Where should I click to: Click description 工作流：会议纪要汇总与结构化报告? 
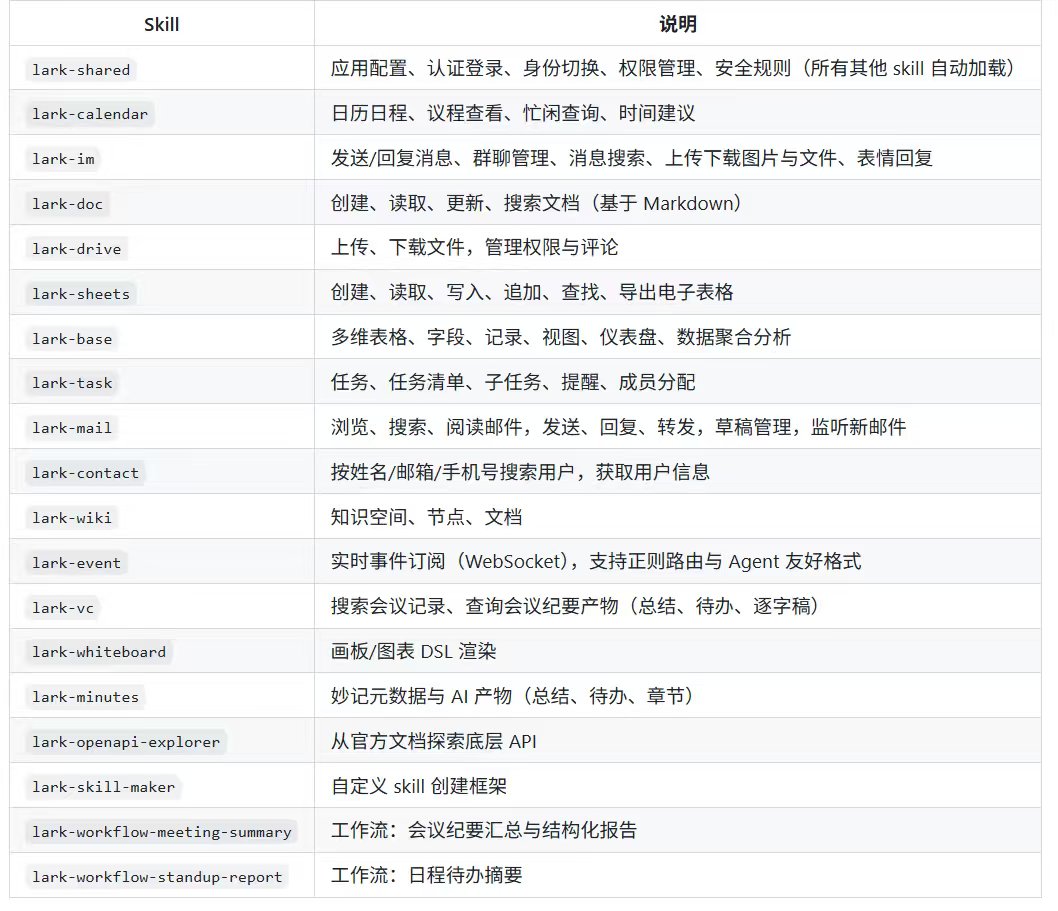tap(484, 831)
